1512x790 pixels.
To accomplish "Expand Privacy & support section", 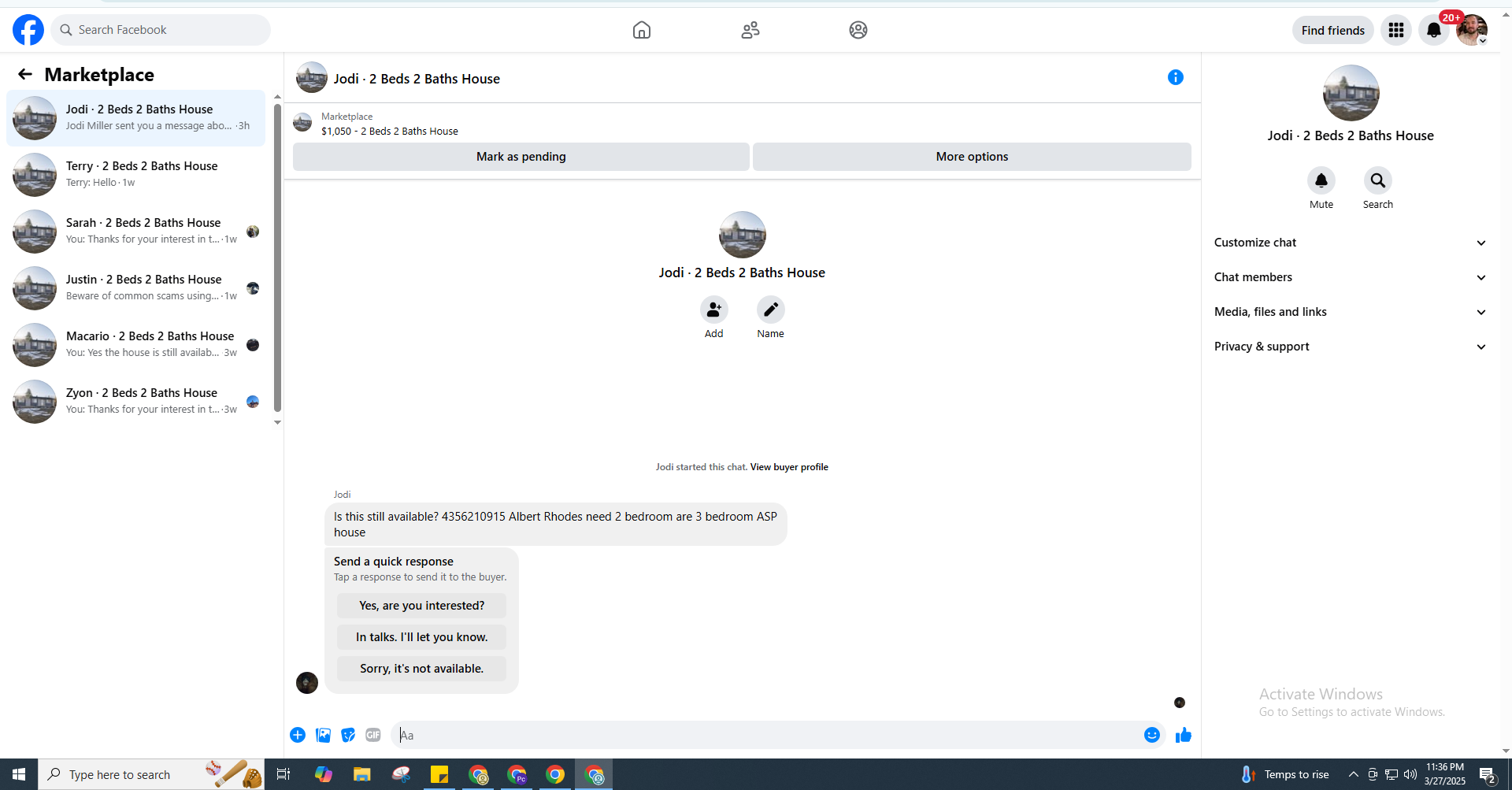I will click(x=1351, y=347).
